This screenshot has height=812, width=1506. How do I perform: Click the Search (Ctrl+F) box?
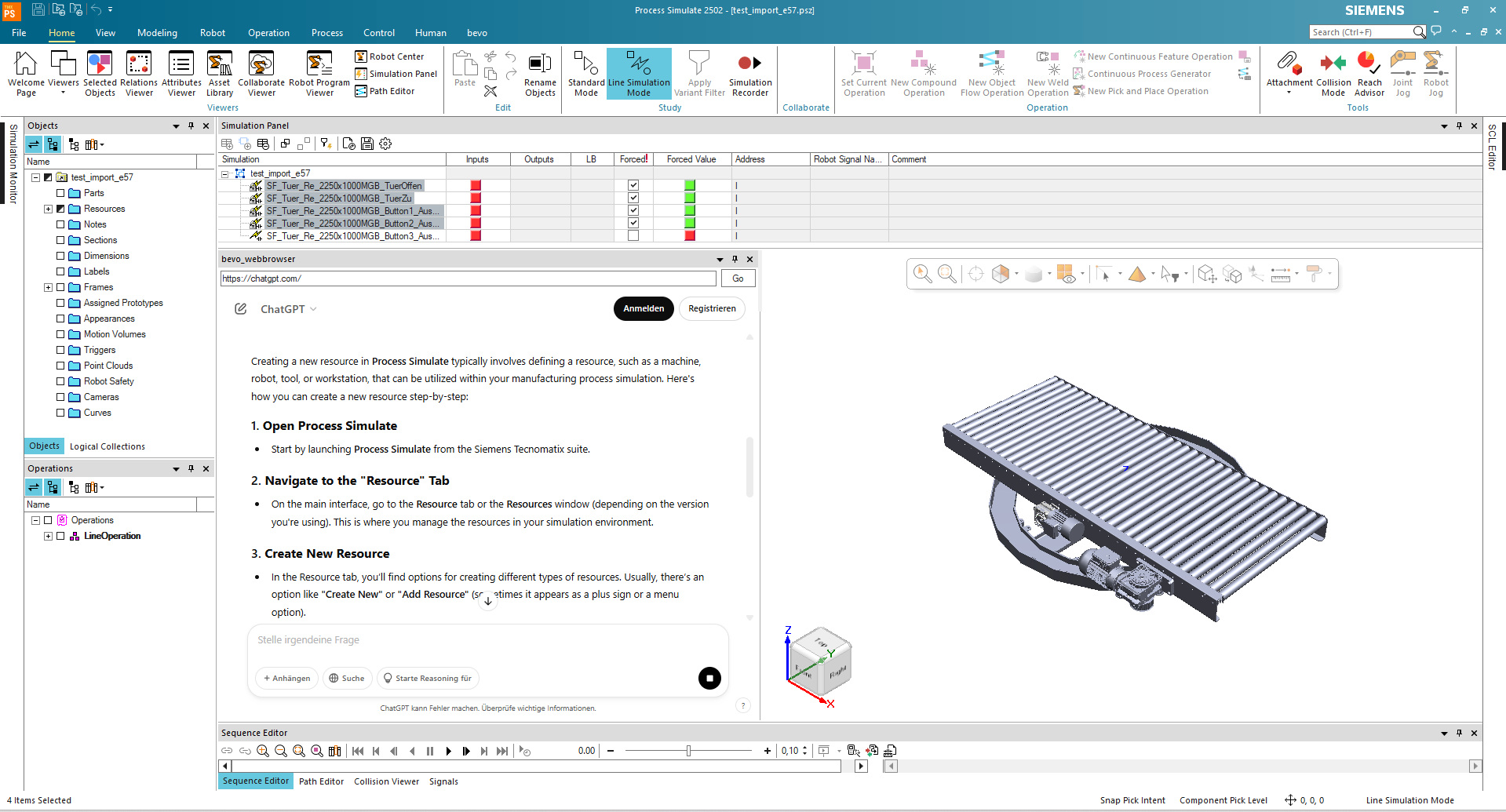tap(1362, 32)
